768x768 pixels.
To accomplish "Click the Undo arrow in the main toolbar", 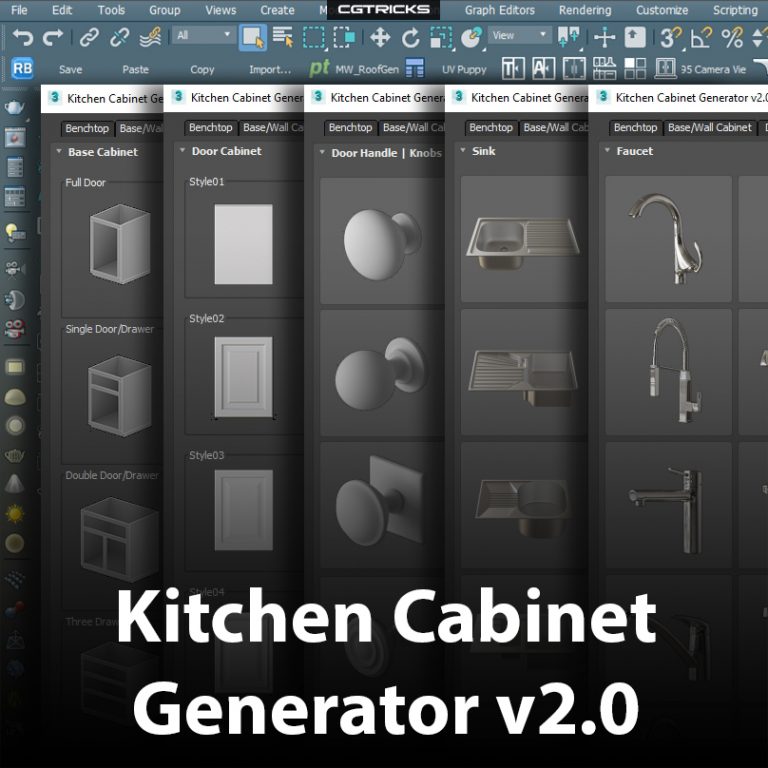I will tap(22, 38).
